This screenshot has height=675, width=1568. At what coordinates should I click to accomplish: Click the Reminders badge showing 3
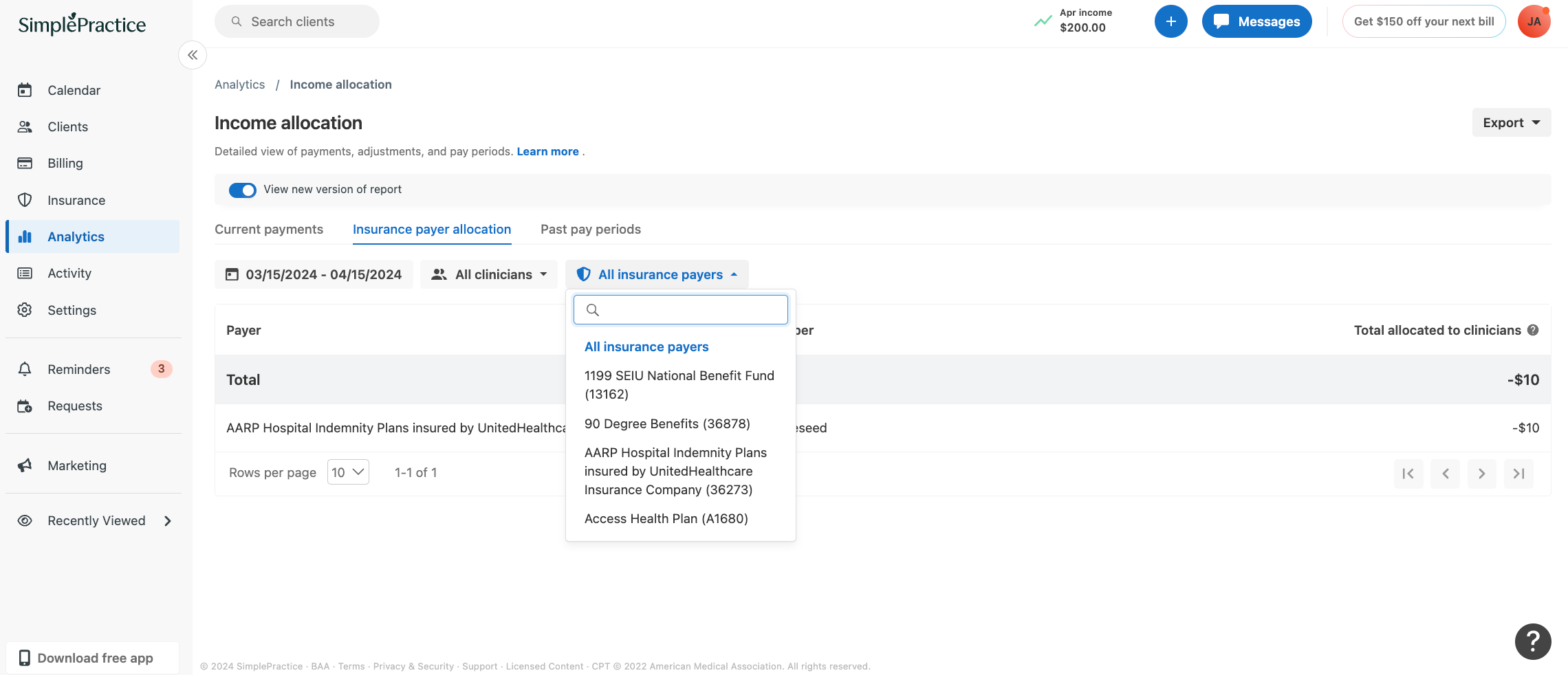[x=162, y=369]
